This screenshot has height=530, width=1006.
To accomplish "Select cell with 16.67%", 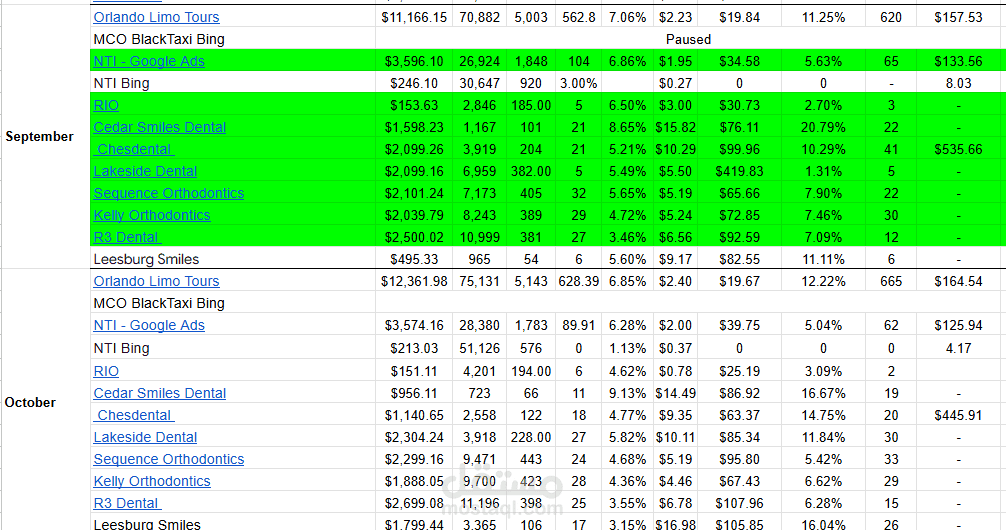I will pyautogui.click(x=823, y=393).
